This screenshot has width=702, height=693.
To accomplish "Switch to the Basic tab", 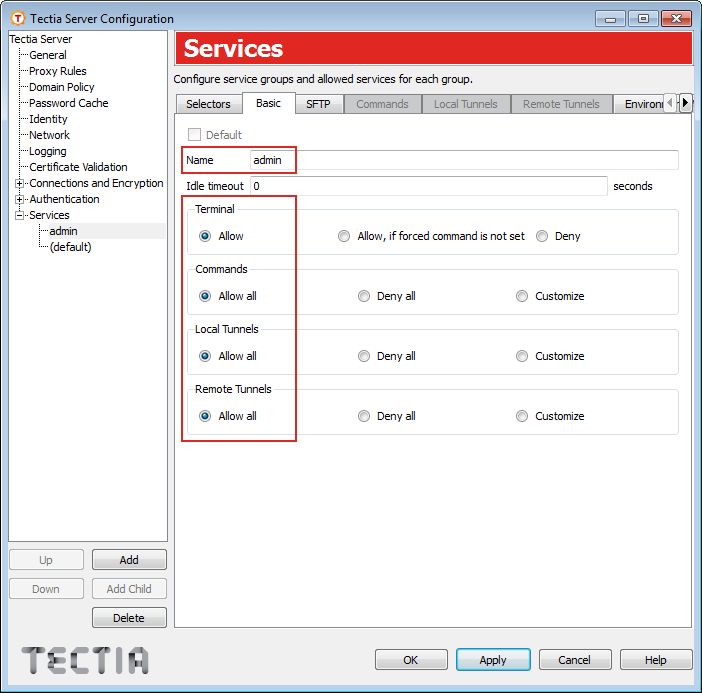I will (269, 103).
